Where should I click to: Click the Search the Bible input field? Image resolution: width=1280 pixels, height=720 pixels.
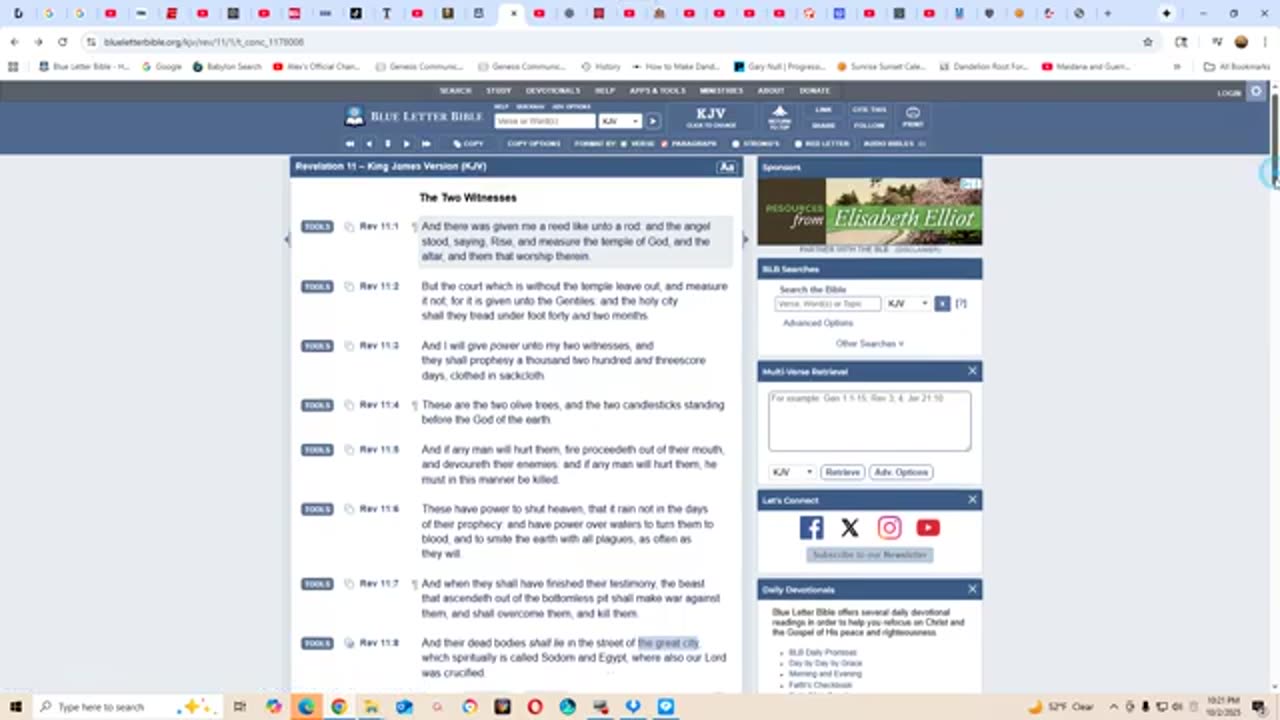828,303
